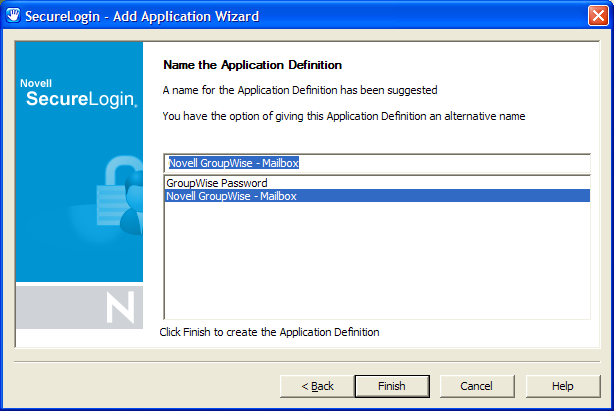
Task: Cancel the Add Application Wizard
Action: [476, 386]
